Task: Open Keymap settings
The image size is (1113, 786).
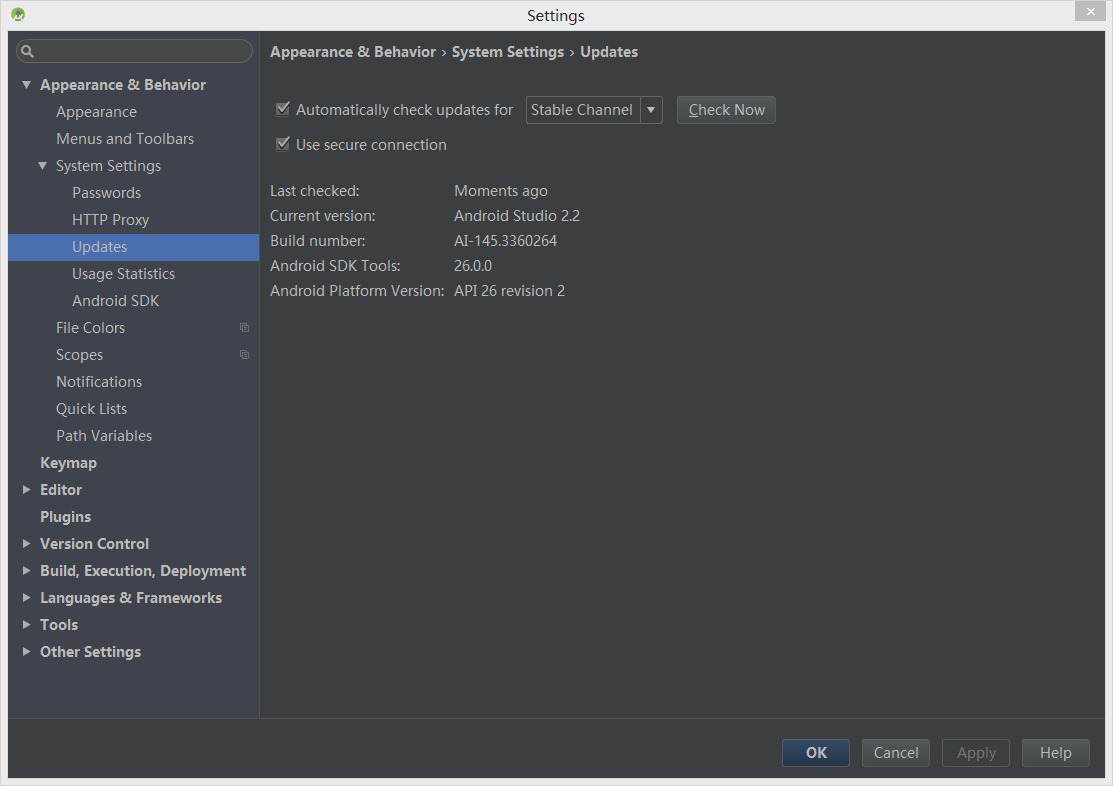Action: tap(68, 462)
